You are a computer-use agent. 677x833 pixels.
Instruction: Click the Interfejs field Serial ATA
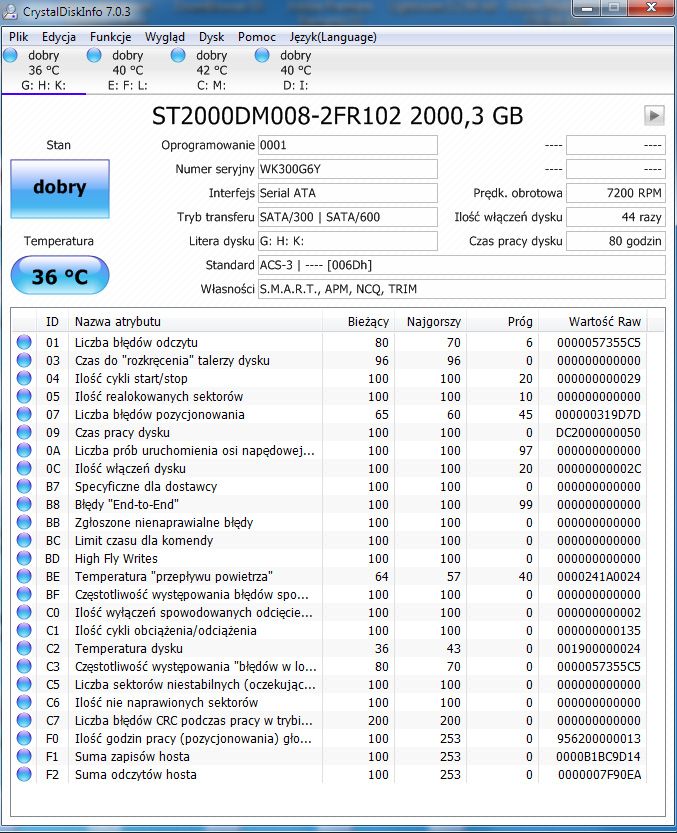[348, 193]
